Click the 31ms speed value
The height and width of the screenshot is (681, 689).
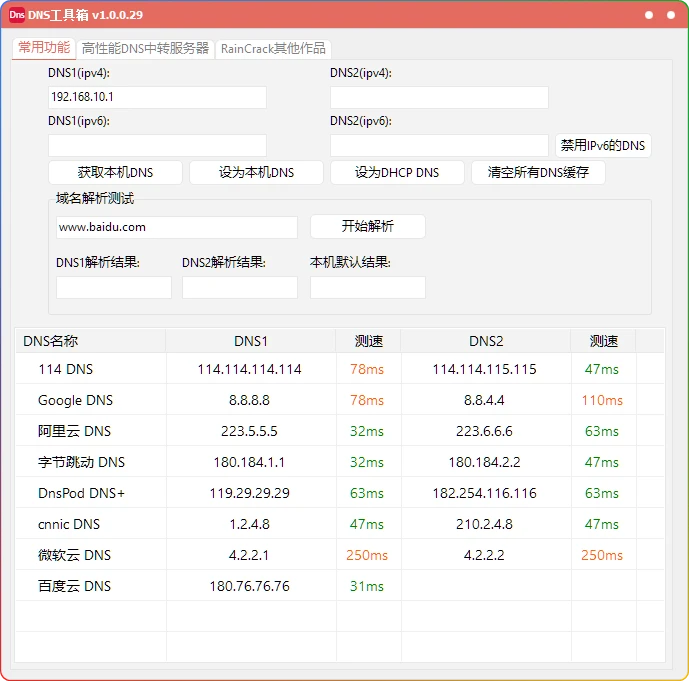[367, 586]
